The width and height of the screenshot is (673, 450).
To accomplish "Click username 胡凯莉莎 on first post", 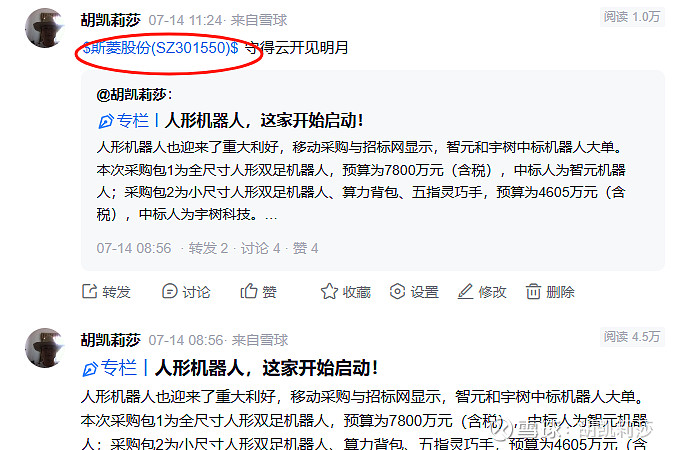I will click(111, 20).
